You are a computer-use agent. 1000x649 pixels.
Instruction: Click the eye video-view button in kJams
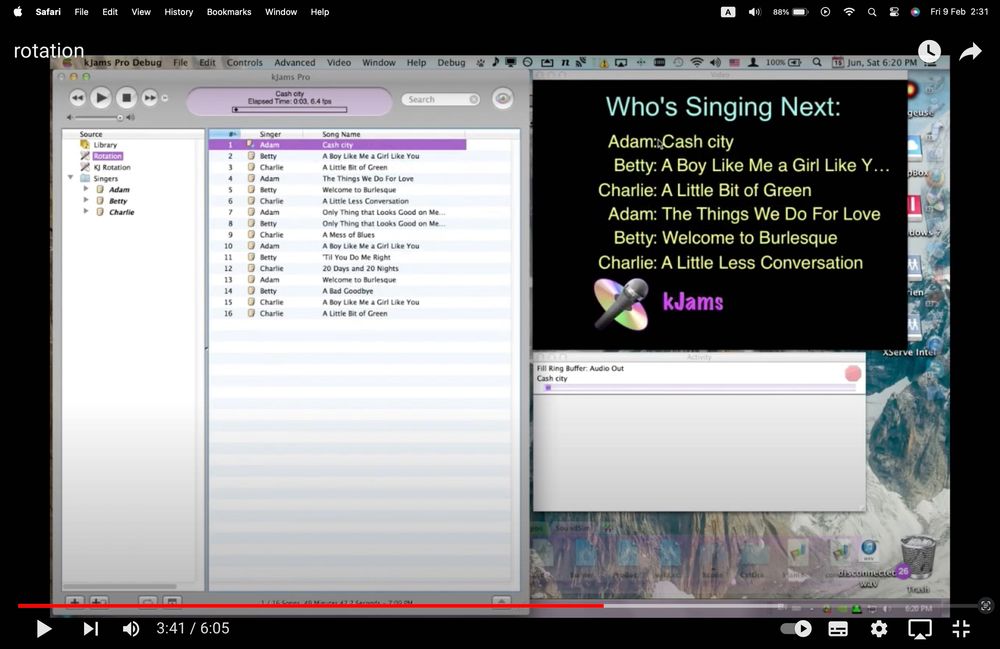(x=503, y=98)
